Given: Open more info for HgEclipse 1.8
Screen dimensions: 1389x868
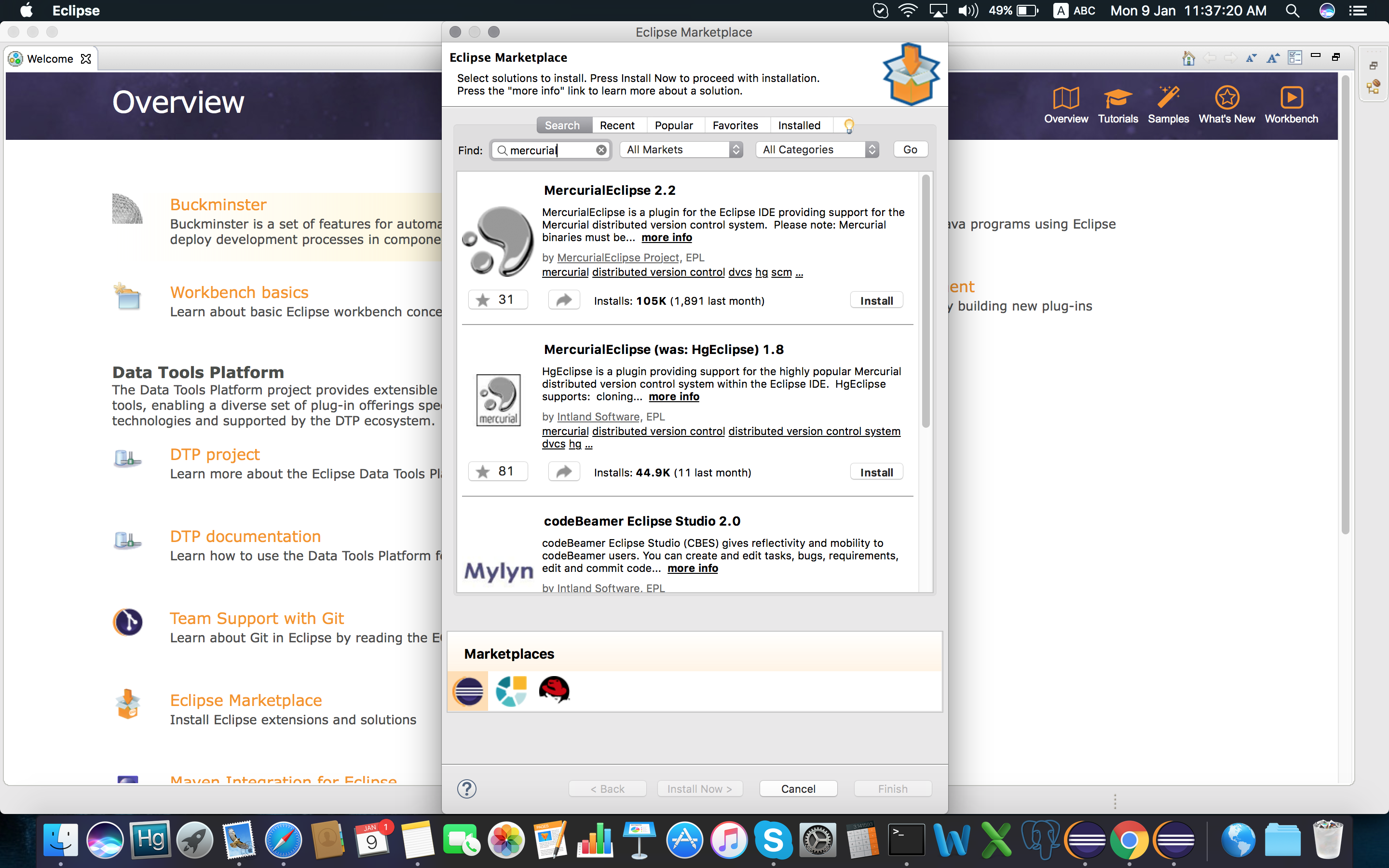Looking at the screenshot, I should pos(674,397).
